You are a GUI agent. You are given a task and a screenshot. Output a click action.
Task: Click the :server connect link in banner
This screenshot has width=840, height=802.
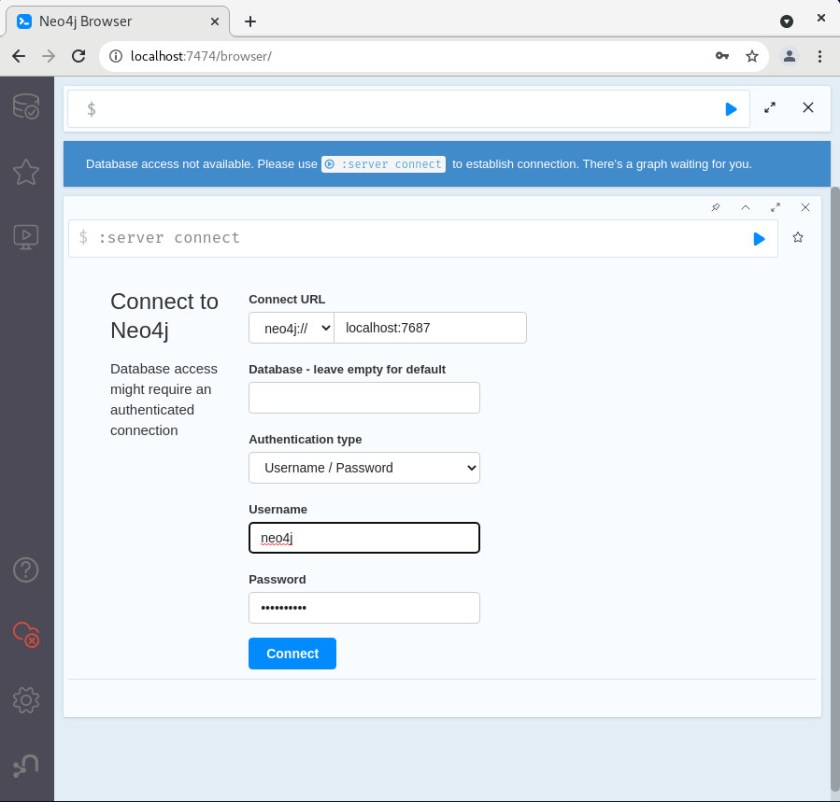click(x=384, y=164)
